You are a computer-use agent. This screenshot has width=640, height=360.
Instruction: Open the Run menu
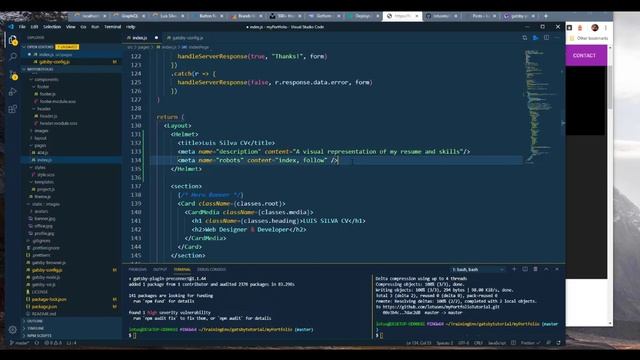(95, 27)
